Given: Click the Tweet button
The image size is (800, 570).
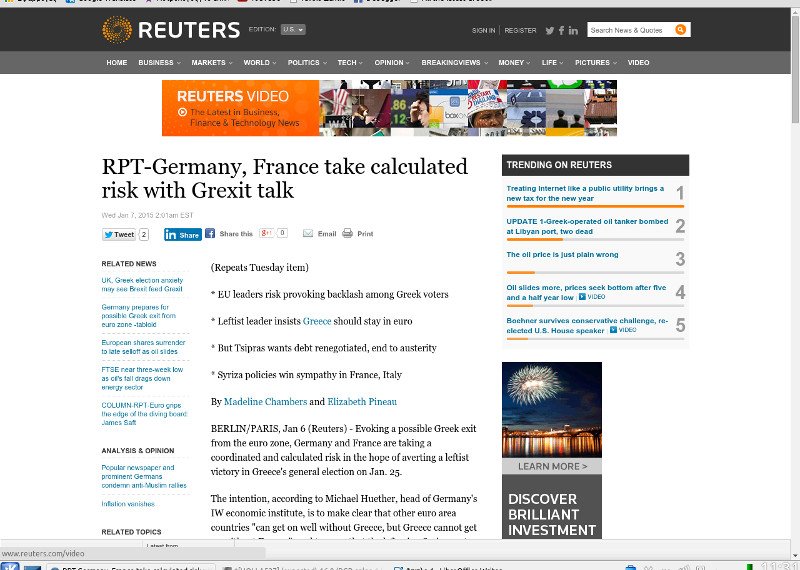Looking at the screenshot, I should pyautogui.click(x=119, y=234).
